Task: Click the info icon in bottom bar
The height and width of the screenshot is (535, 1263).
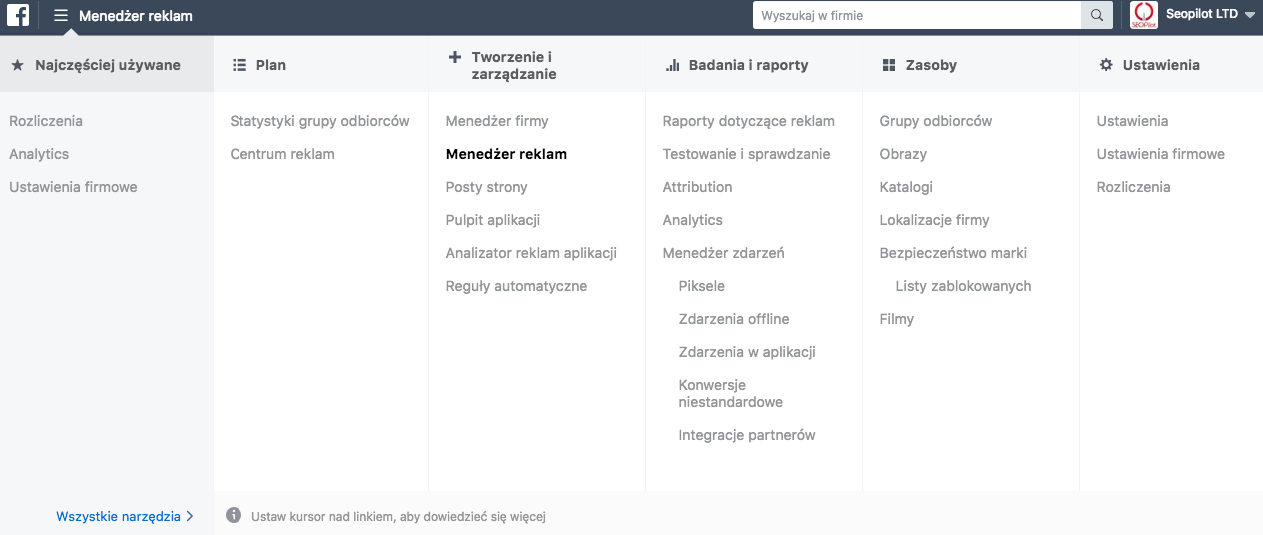Action: pyautogui.click(x=234, y=516)
